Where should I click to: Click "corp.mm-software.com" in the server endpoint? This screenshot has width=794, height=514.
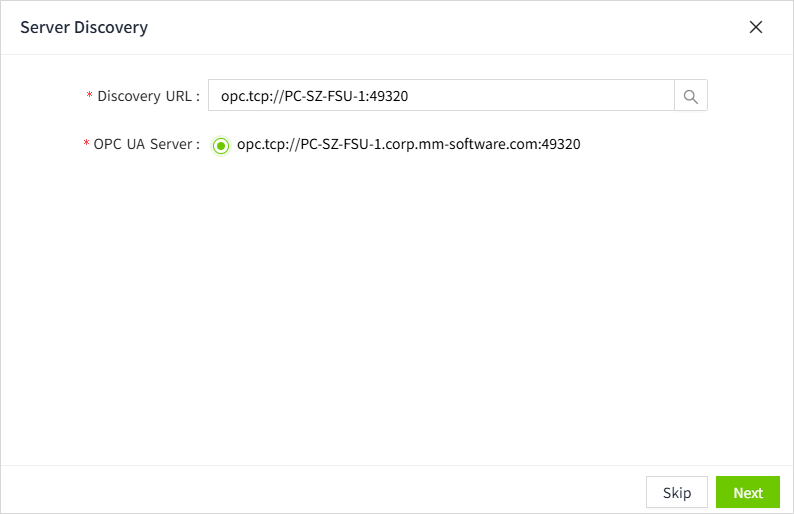pos(467,144)
